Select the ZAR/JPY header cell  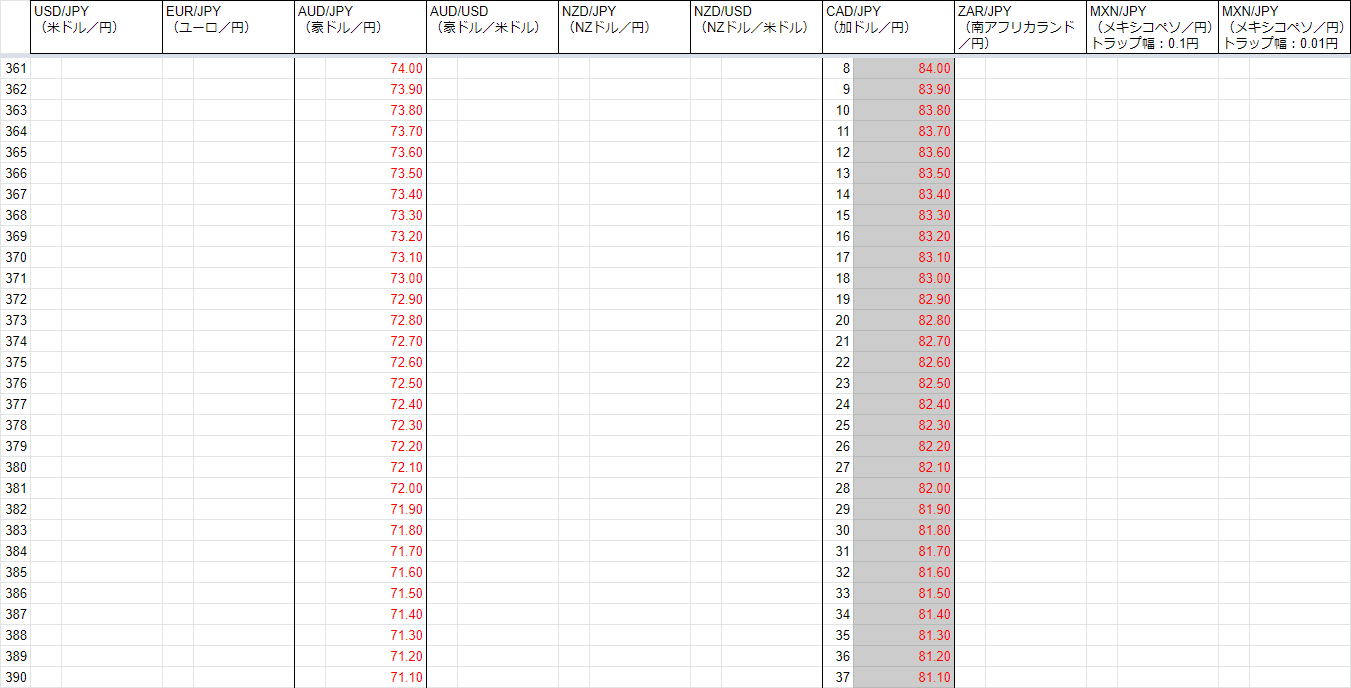coord(1020,27)
